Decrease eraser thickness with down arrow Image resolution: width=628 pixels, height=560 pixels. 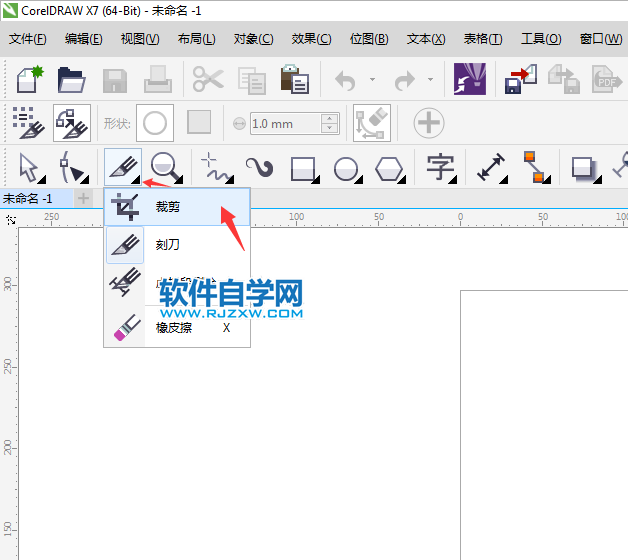(329, 128)
